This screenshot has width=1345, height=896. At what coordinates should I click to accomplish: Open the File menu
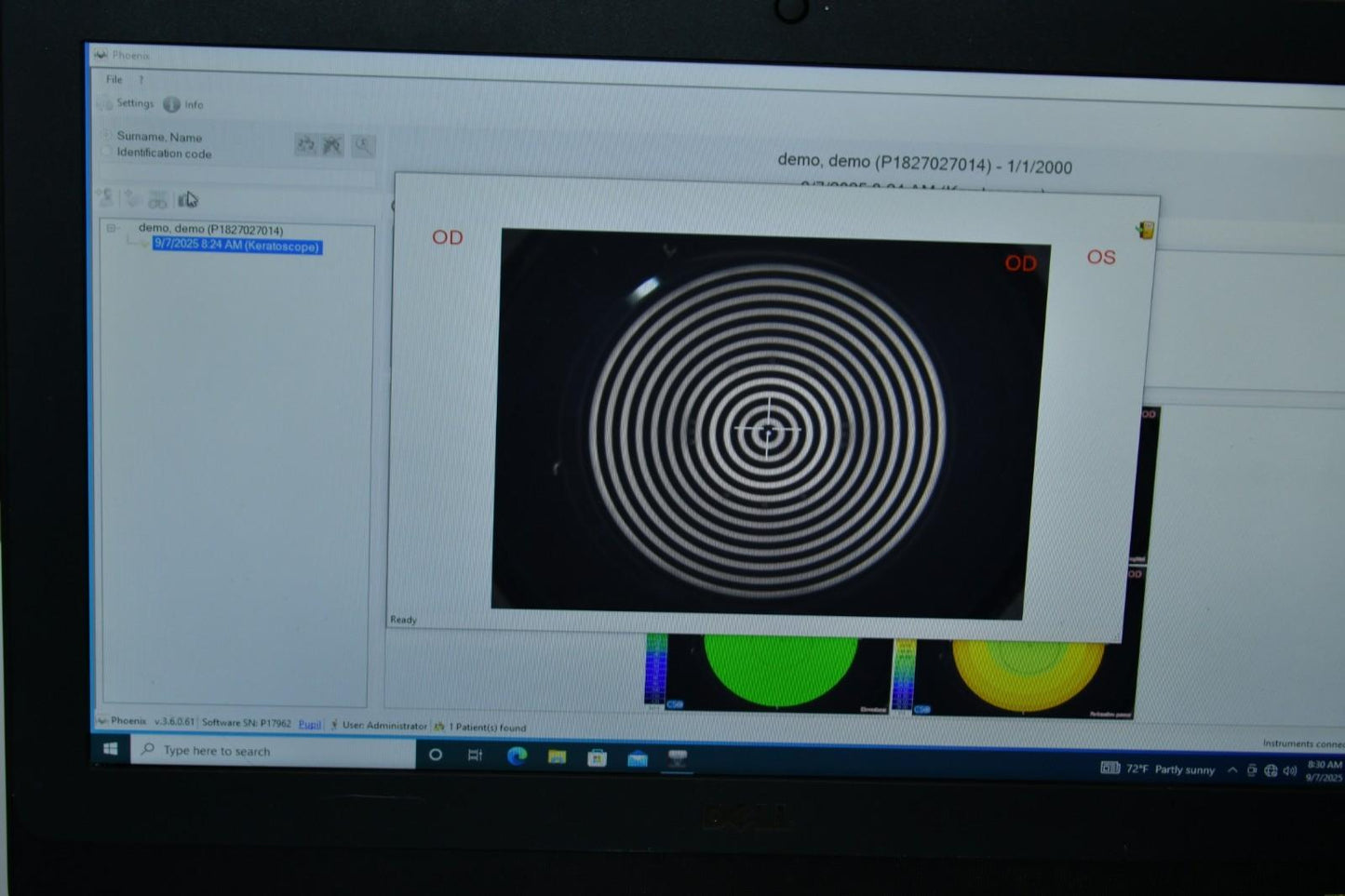click(115, 80)
